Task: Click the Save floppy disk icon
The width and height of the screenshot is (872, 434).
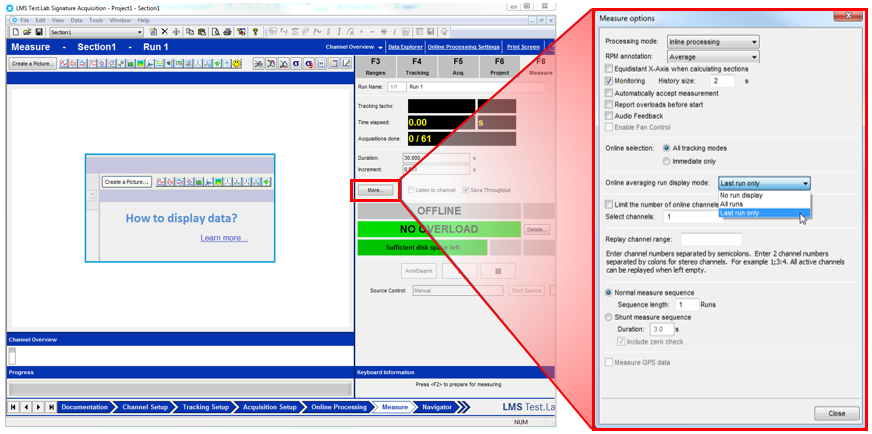Action: [39, 32]
